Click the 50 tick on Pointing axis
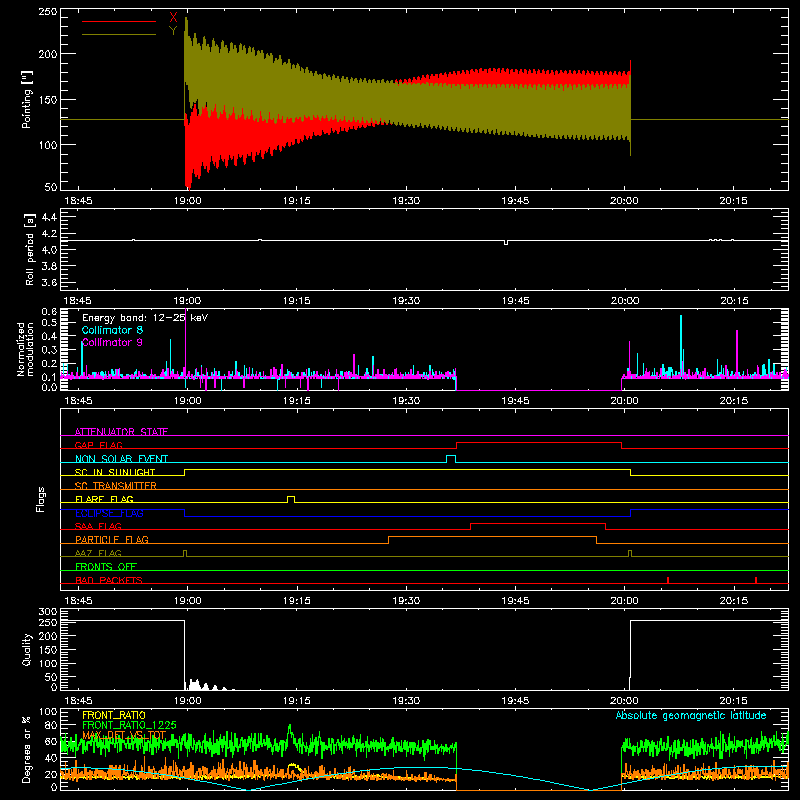The image size is (800, 800). pyautogui.click(x=51, y=187)
